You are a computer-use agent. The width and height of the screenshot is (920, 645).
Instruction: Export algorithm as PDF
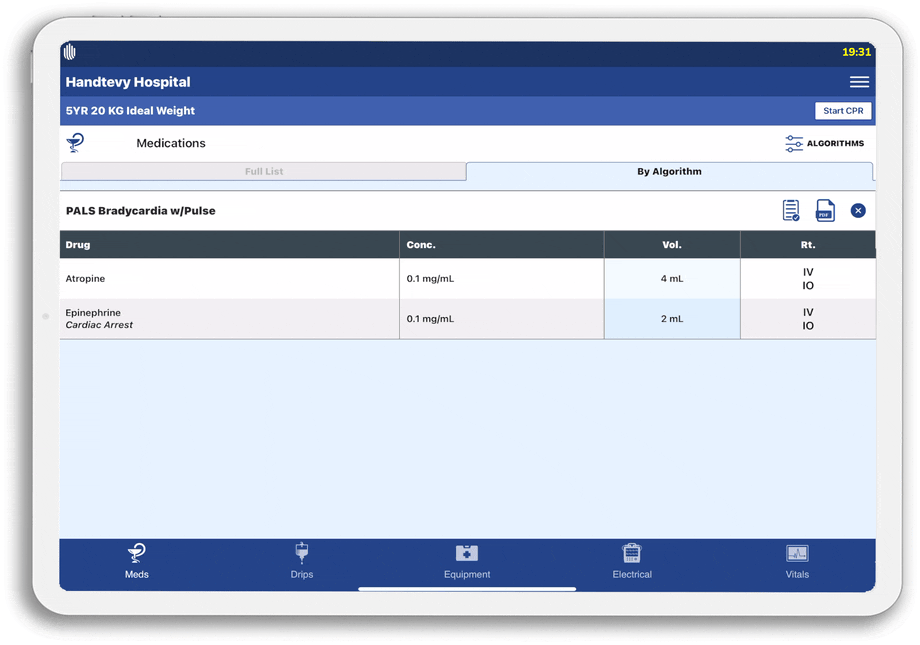(x=825, y=211)
